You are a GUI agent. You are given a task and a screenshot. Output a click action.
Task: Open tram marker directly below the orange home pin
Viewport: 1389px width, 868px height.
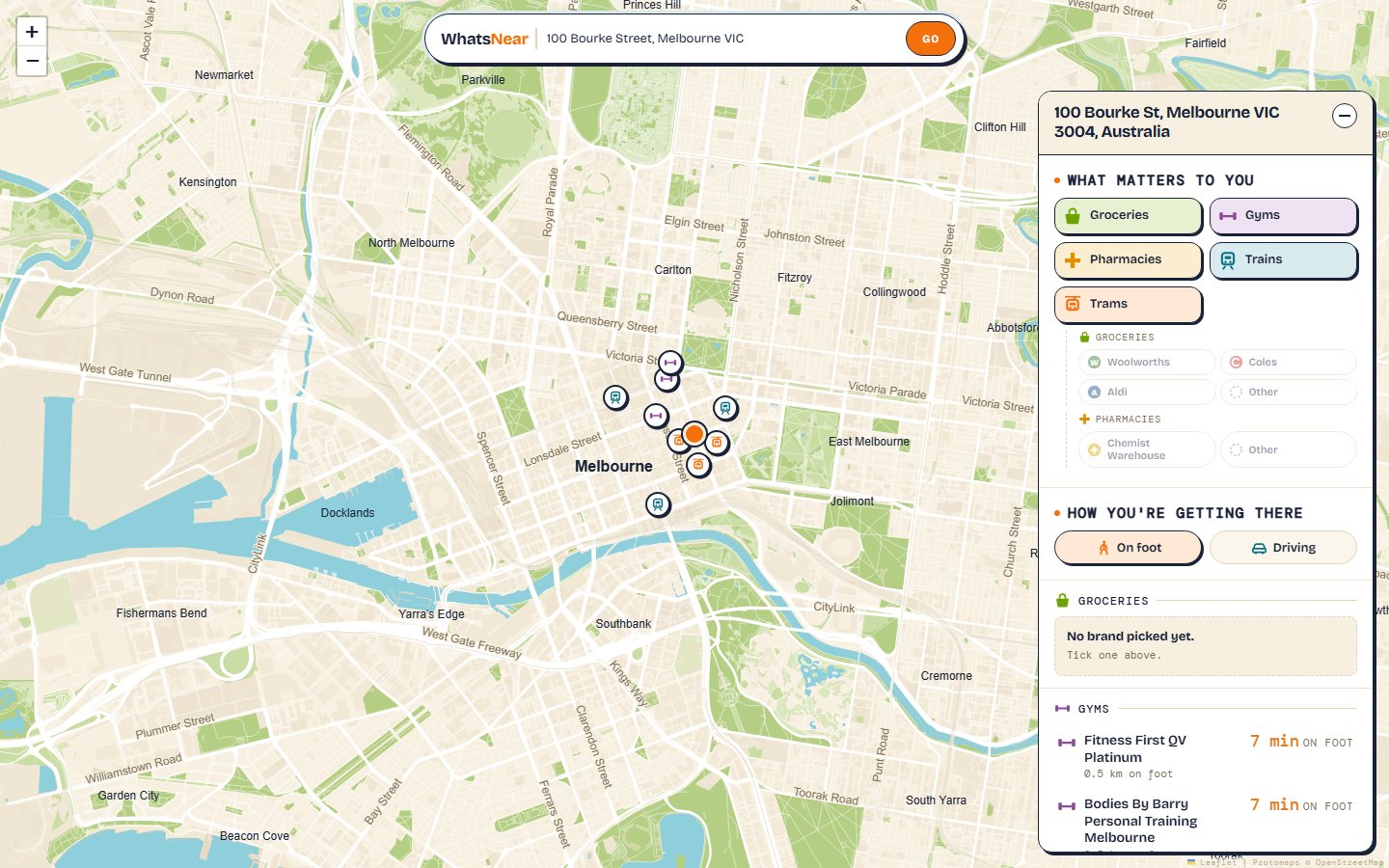pyautogui.click(x=698, y=465)
